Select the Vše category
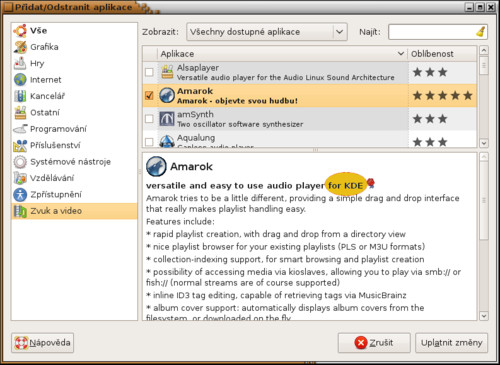Image resolution: width=500 pixels, height=365 pixels. (x=74, y=31)
